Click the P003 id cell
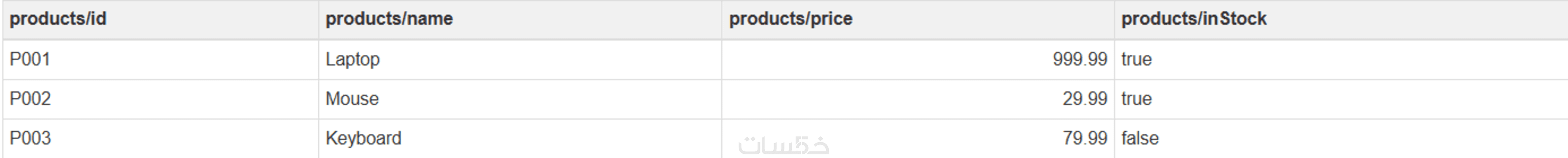The image size is (1568, 158). (30, 138)
